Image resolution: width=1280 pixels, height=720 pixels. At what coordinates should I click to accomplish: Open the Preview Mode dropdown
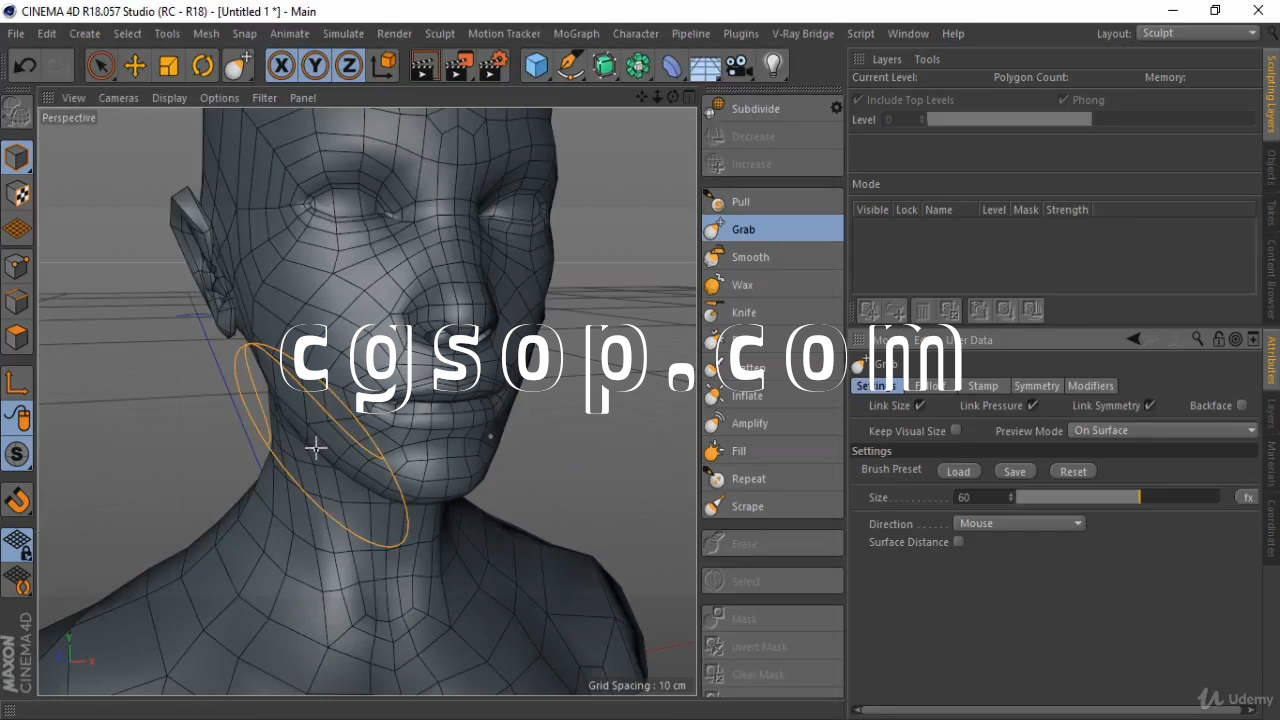coord(1163,431)
